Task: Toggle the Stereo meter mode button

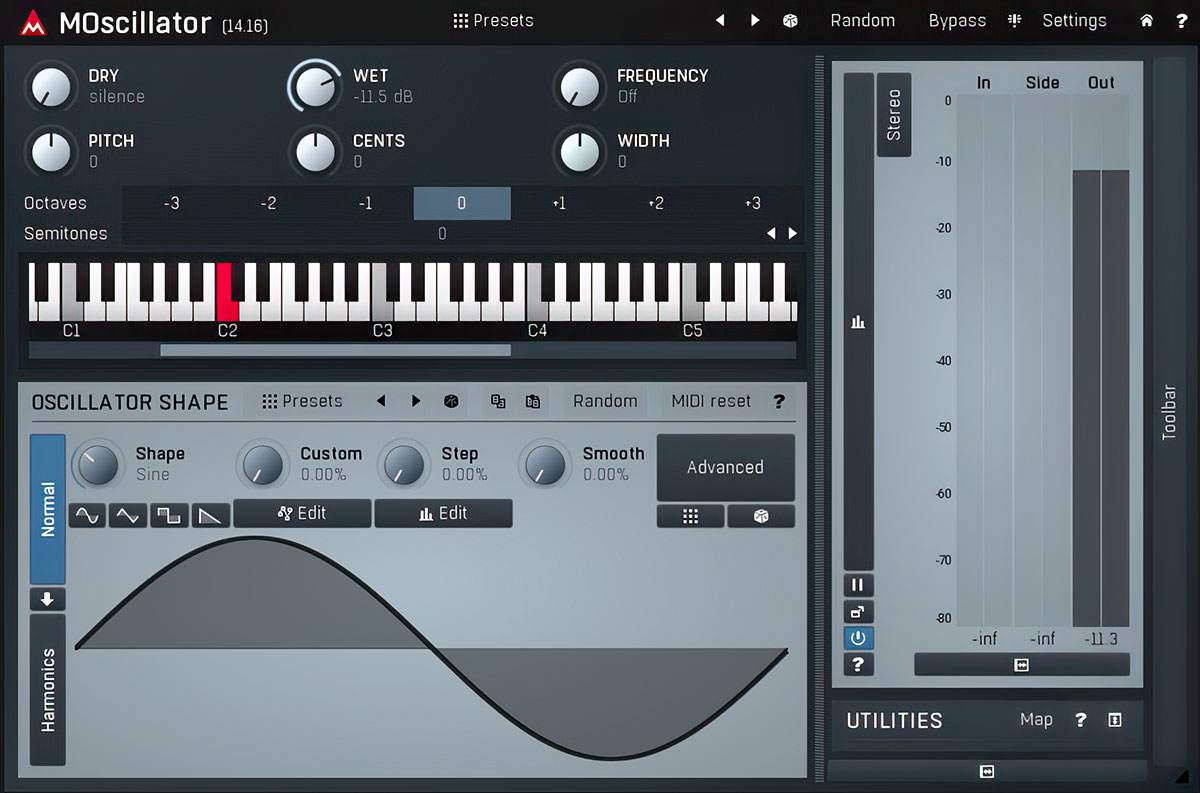Action: click(894, 114)
